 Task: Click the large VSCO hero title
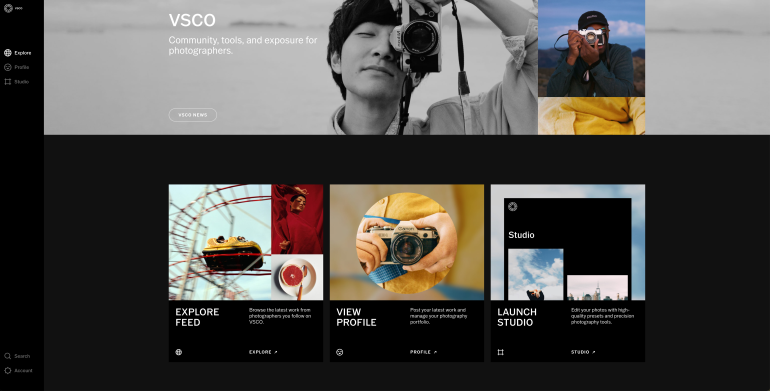(192, 21)
